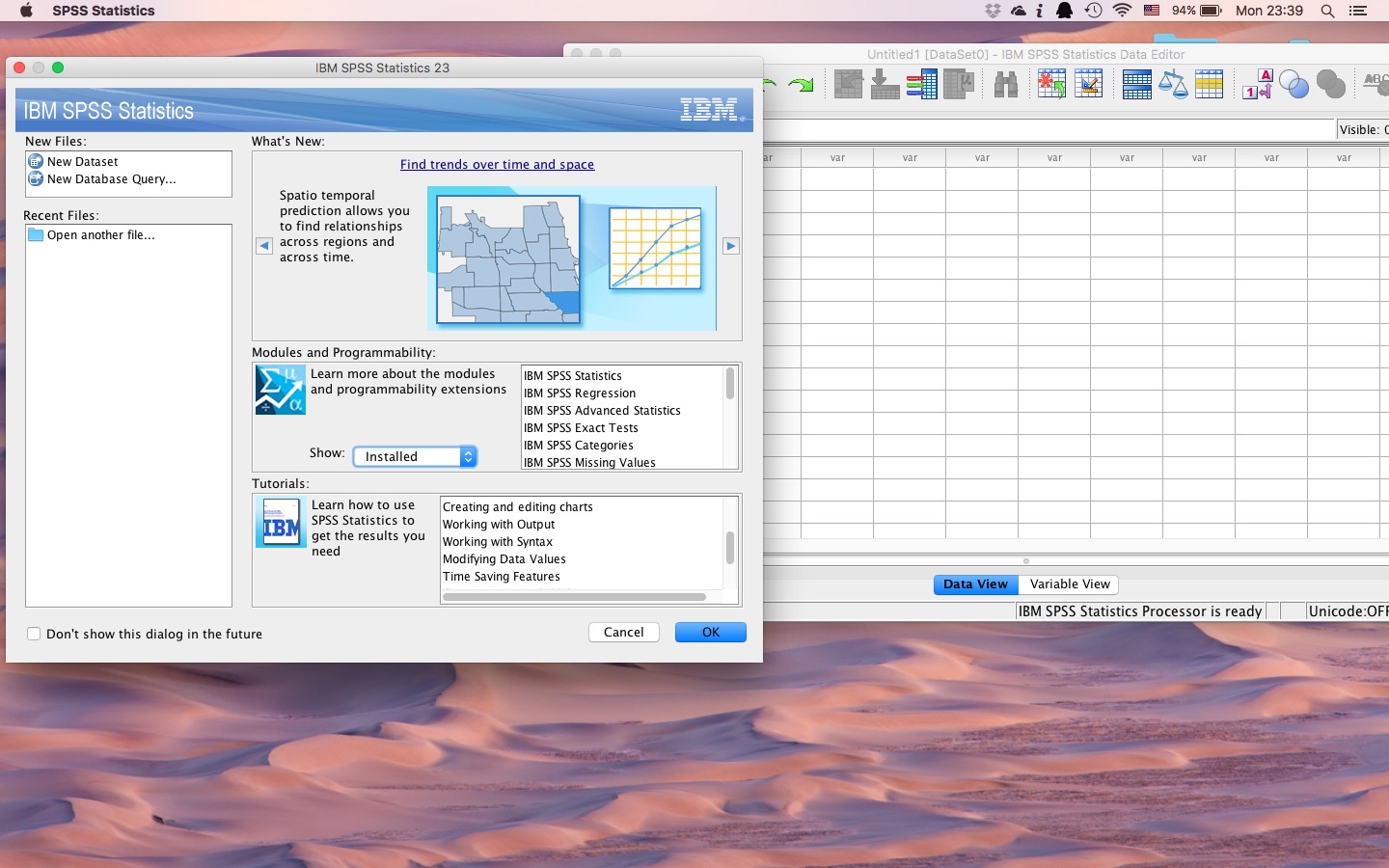Switch to the Data View tab
This screenshot has height=868, width=1389.
pos(975,584)
